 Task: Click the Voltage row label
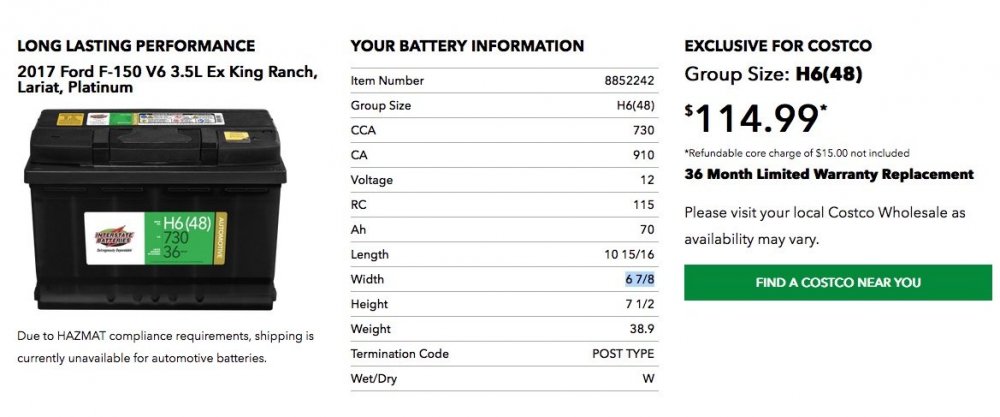click(x=372, y=180)
